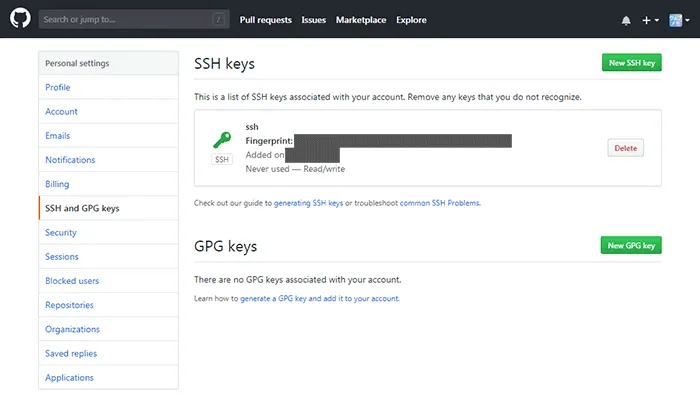Click 'Never used — Read/write' text
700x395 pixels.
295,169
